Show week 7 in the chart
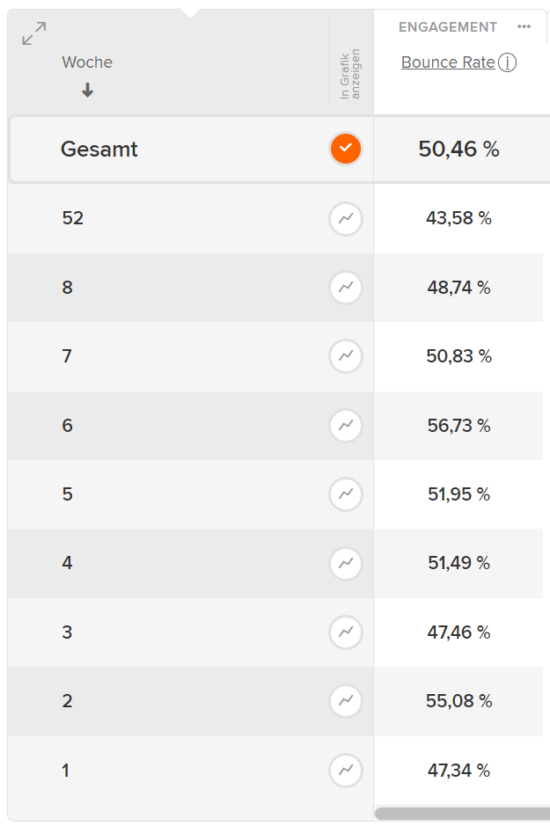The image size is (550, 826). click(x=346, y=356)
